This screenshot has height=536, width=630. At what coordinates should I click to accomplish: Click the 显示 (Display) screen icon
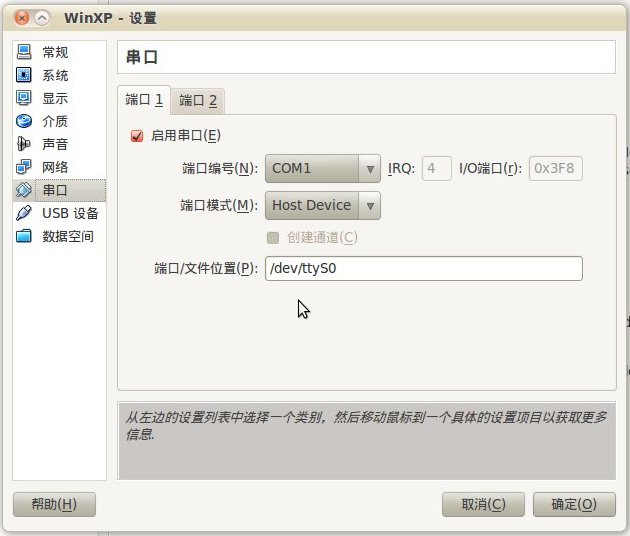tap(24, 98)
